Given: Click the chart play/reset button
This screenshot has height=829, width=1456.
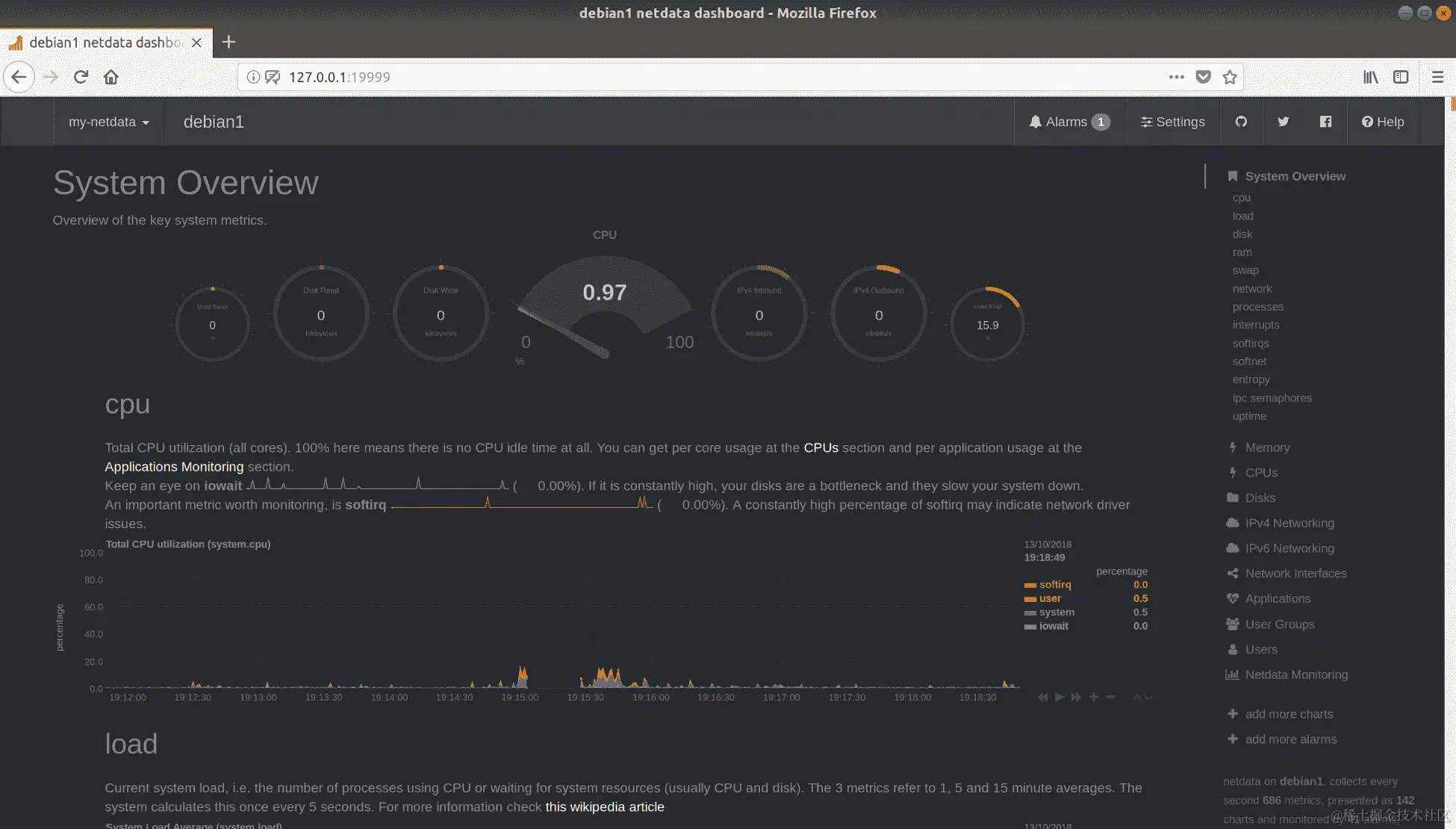Looking at the screenshot, I should coord(1059,697).
